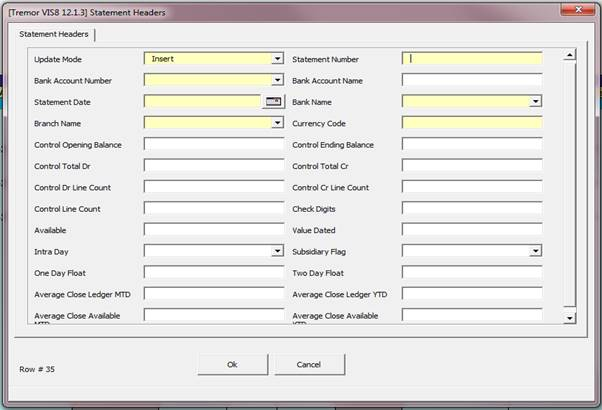Click the 'Update Mode' label
602x410 pixels.
[x=58, y=60]
